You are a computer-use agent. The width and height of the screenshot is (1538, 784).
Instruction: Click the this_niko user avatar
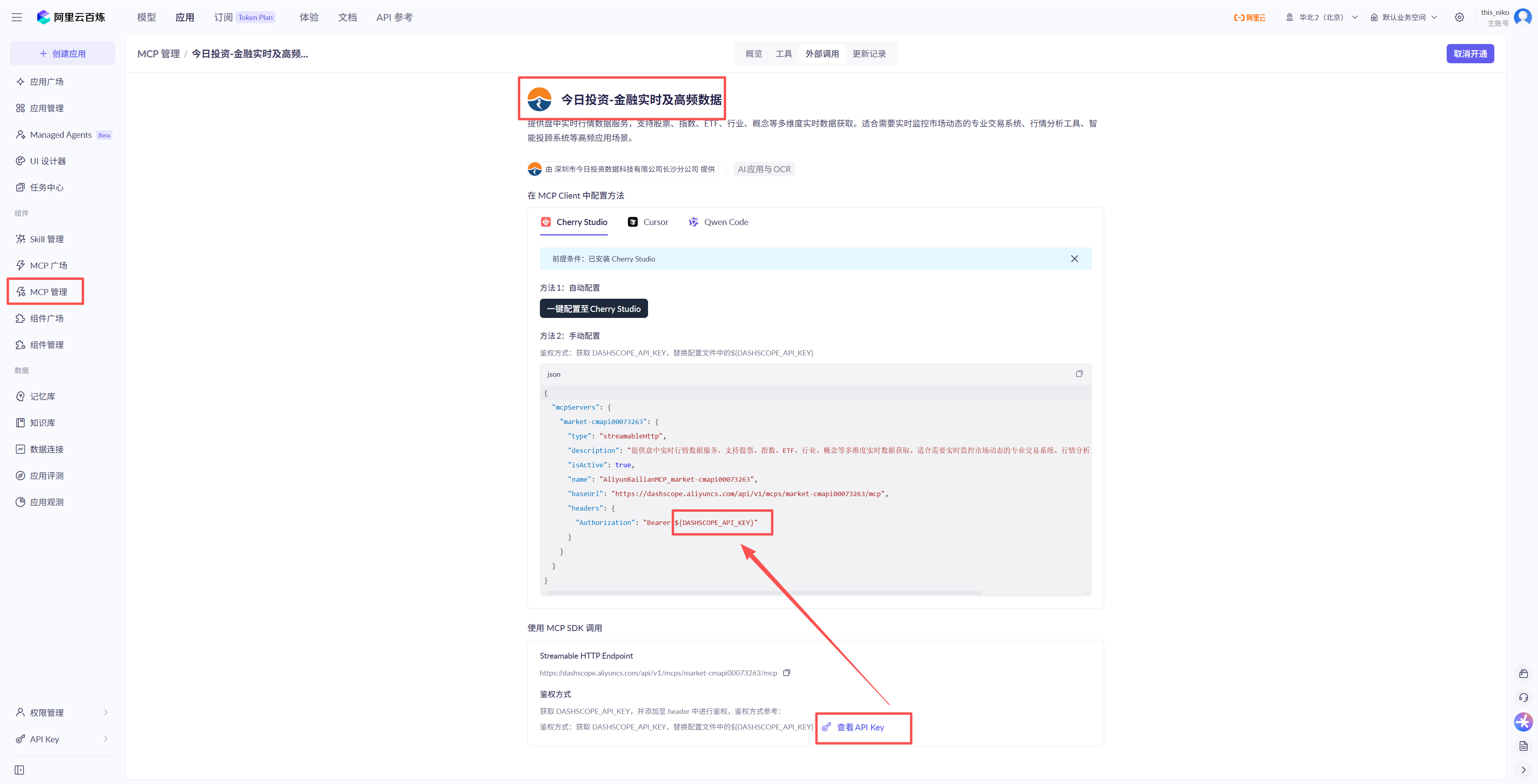coord(1523,17)
